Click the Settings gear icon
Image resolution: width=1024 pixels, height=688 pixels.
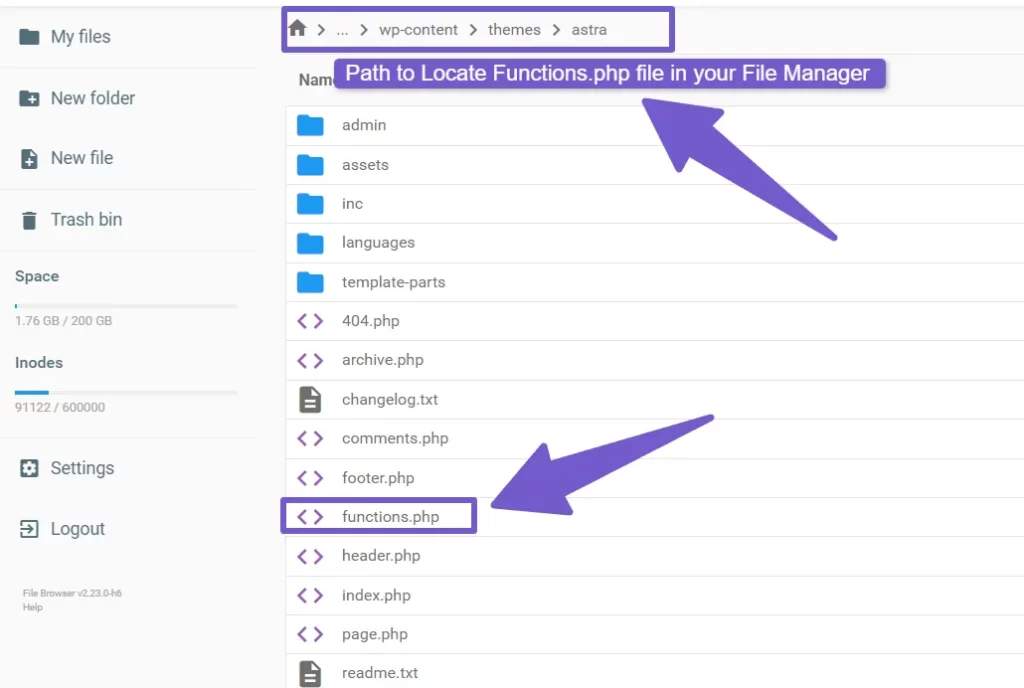(30, 468)
